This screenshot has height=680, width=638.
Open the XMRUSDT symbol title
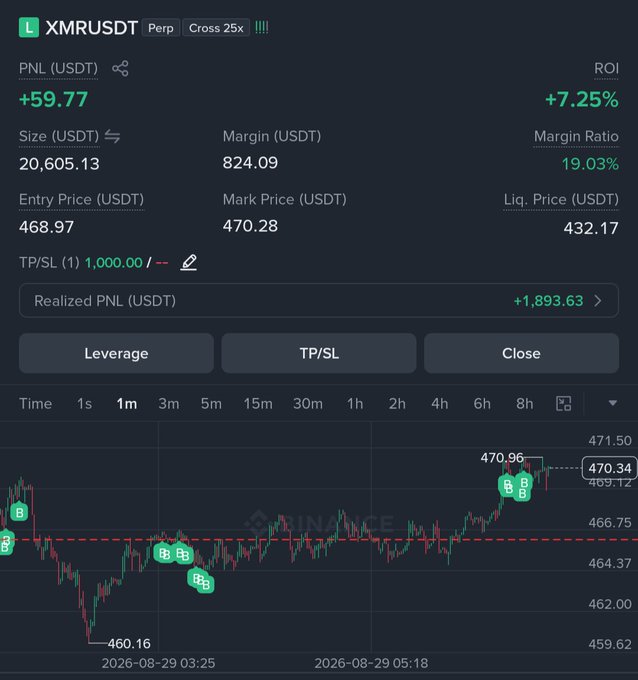pos(92,28)
